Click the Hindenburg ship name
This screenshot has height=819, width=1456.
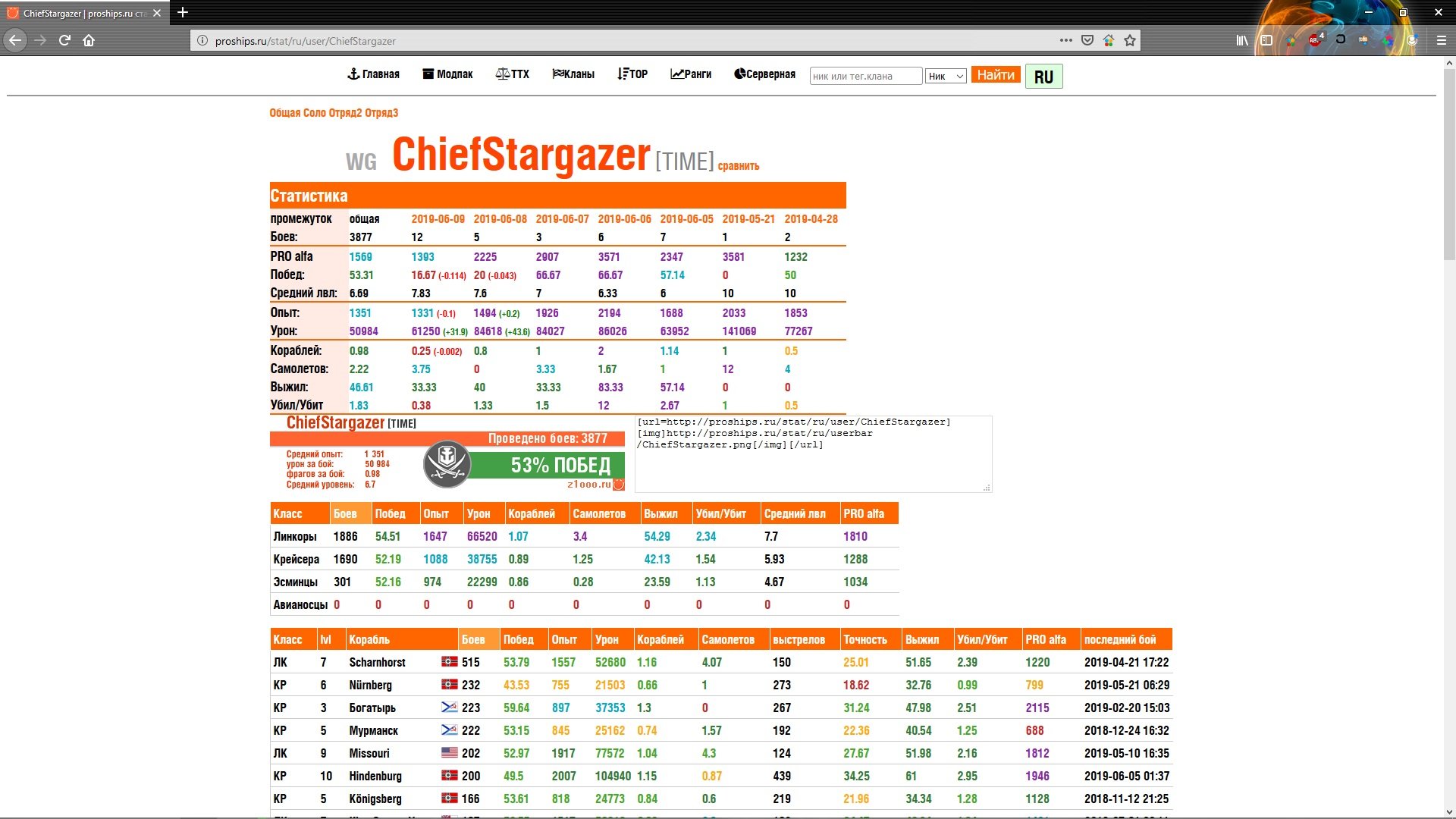[x=375, y=776]
